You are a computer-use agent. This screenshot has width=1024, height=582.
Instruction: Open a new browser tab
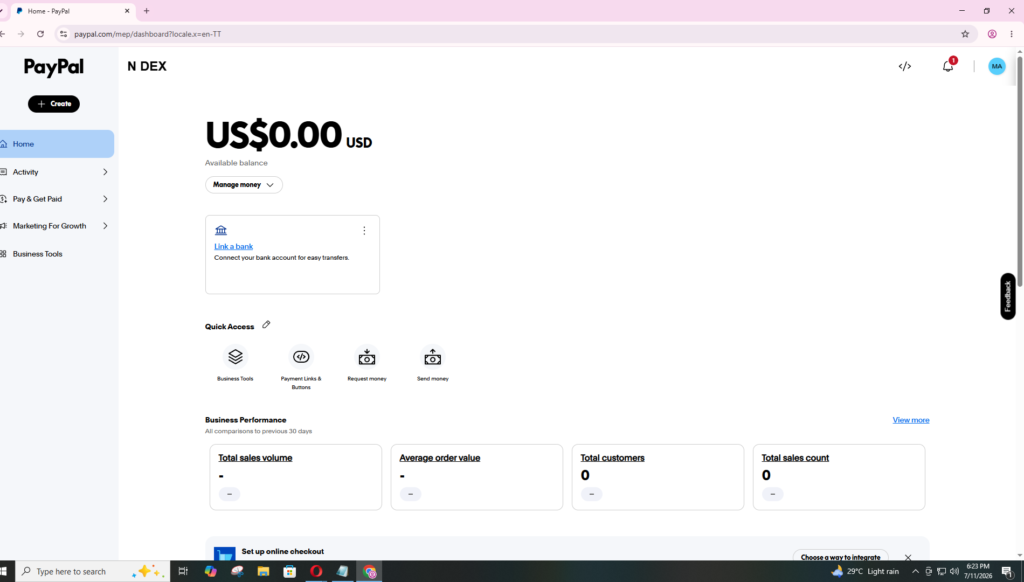[146, 11]
